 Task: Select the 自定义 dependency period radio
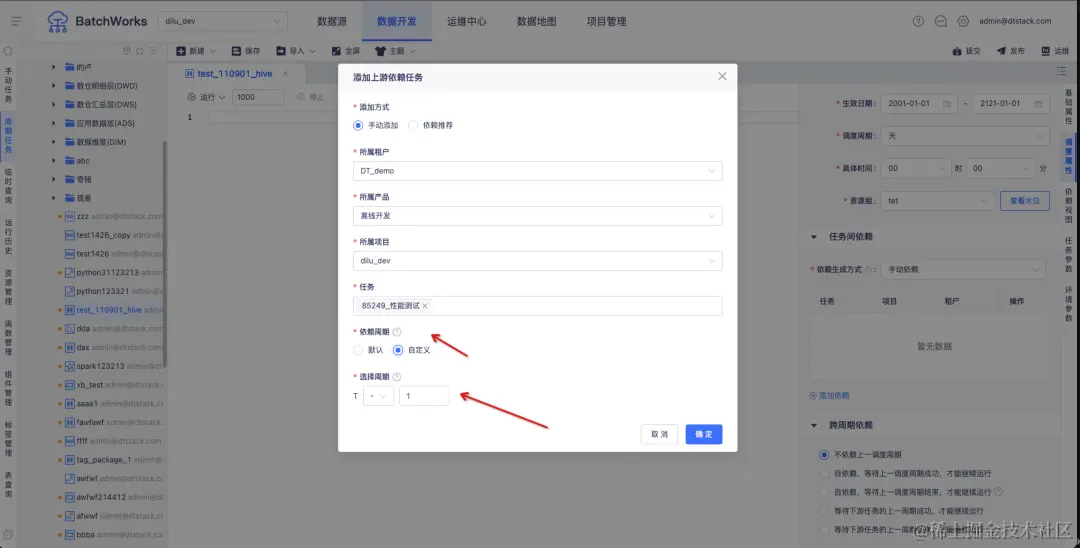[x=397, y=350]
